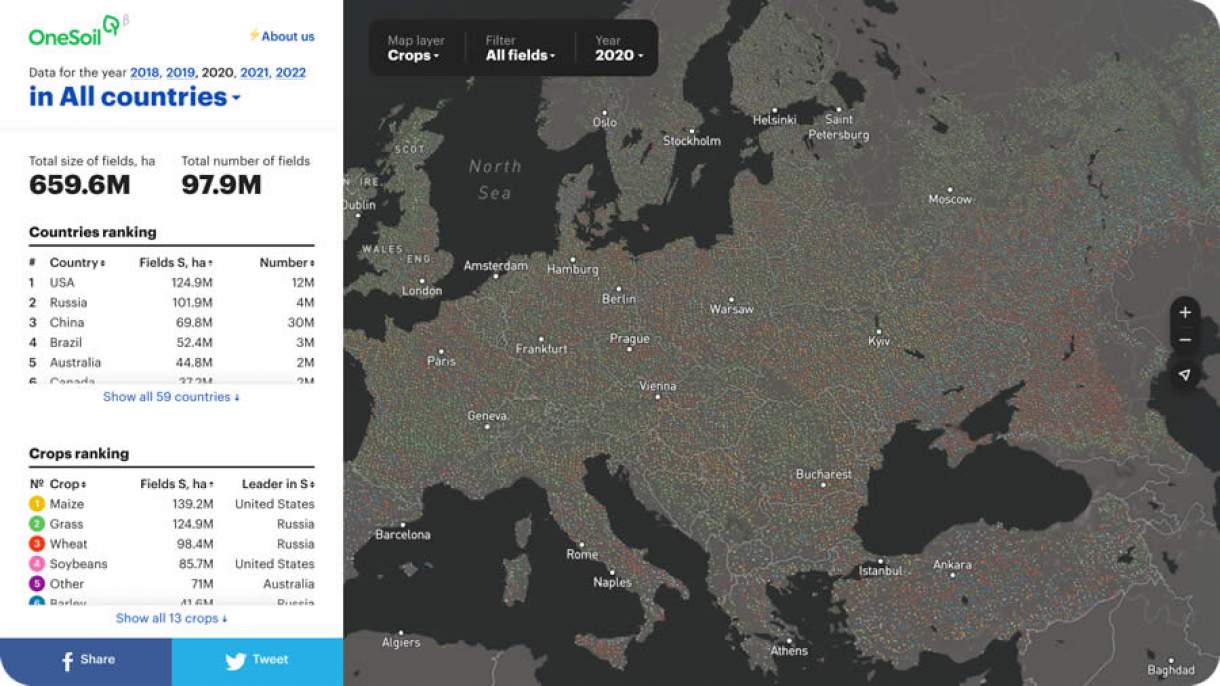Viewport: 1220px width, 686px height.
Task: Show all 13 crops
Action: tap(171, 618)
